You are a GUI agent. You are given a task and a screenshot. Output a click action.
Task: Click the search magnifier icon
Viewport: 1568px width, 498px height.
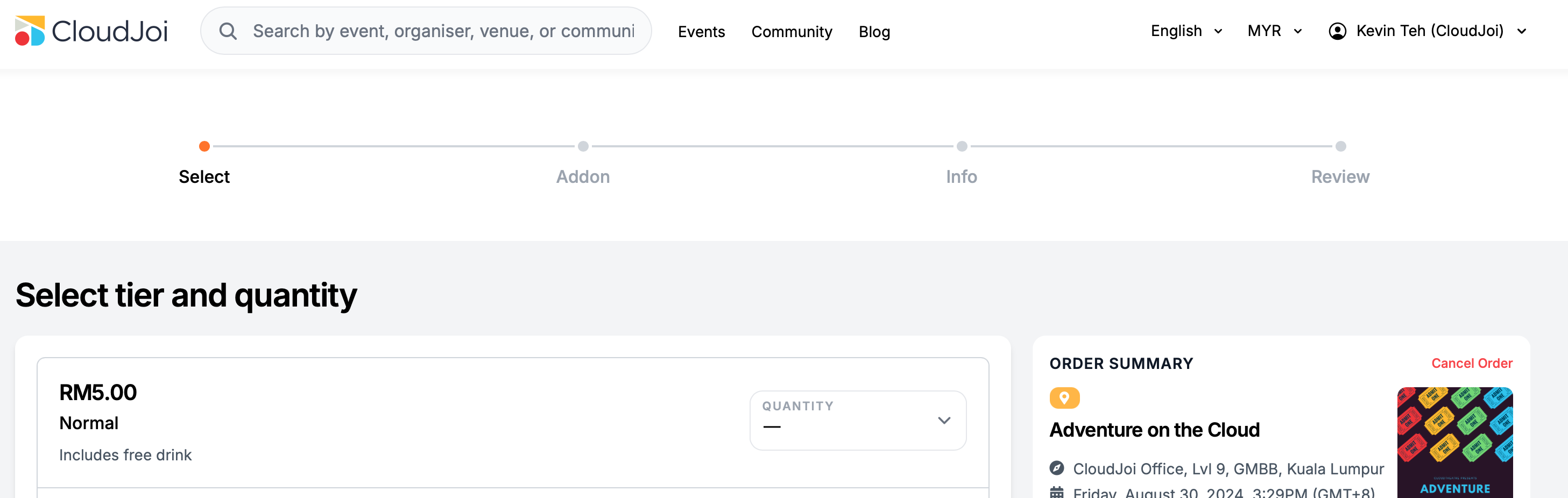coord(228,31)
